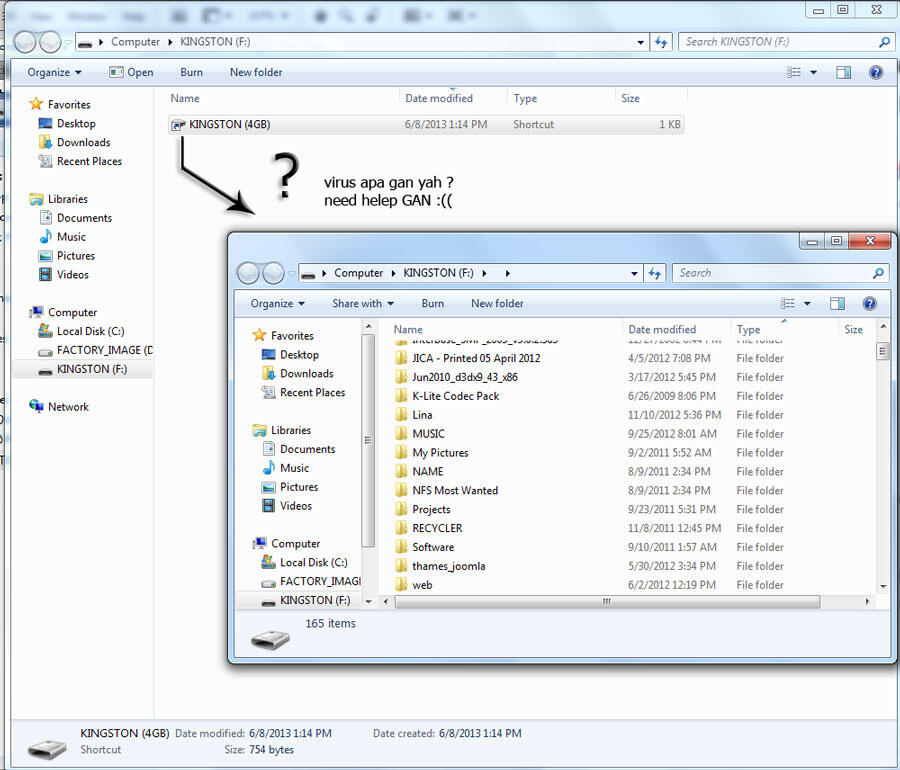Viewport: 900px width, 770px height.
Task: Click Network in the navigation pane
Action: pos(68,407)
